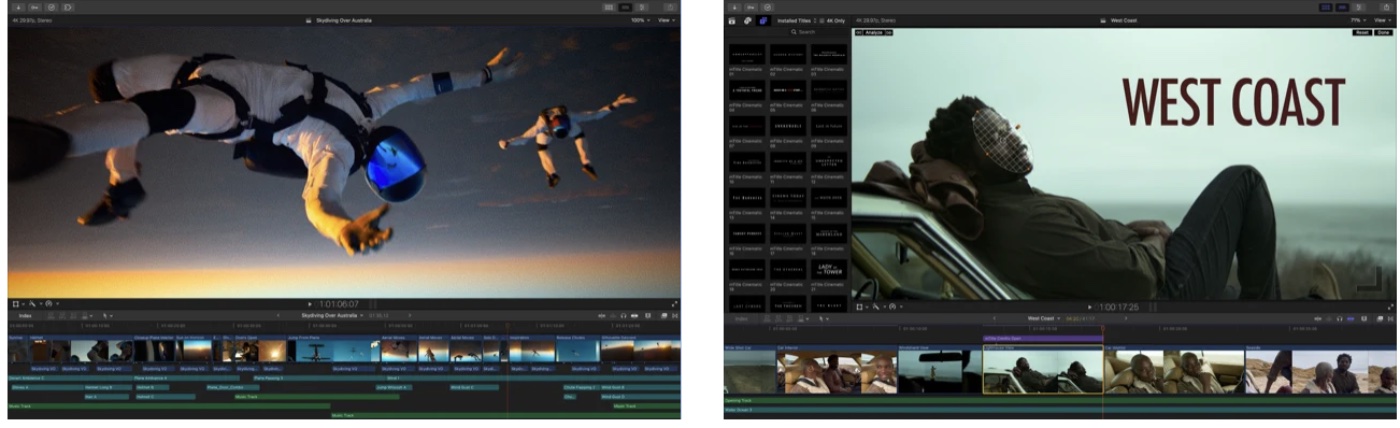Image resolution: width=1400 pixels, height=428 pixels.
Task: Open the Photos and Audio sidebar
Action: pyautogui.click(x=747, y=20)
